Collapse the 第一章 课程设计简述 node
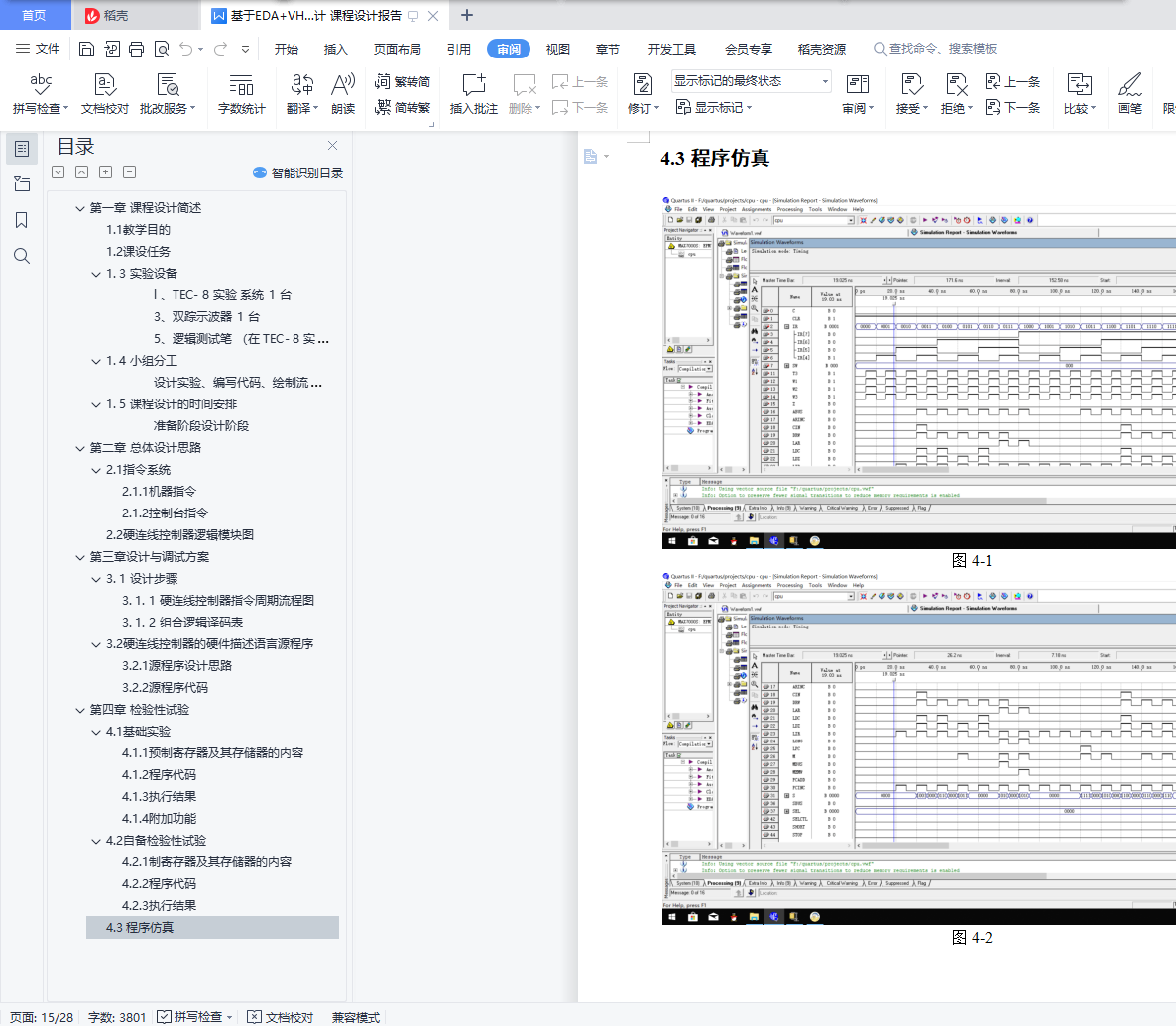This screenshot has height=1026, width=1176. click(x=80, y=208)
